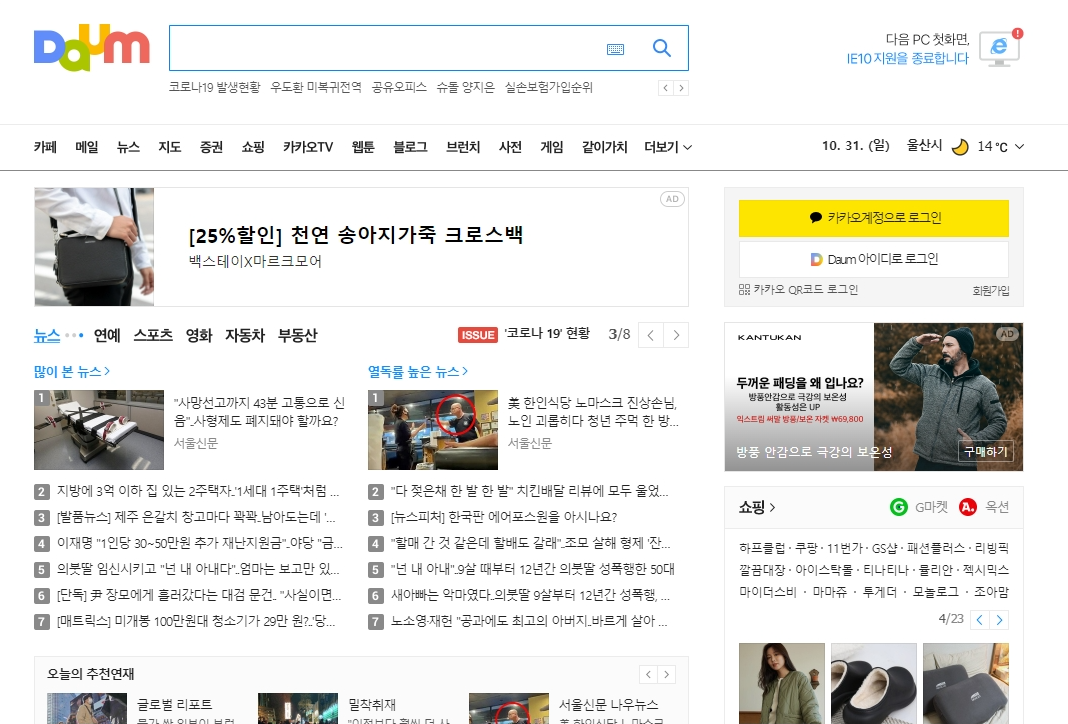Switch to the 부동산 news tab
Screen dimensions: 1068x724
298,335
